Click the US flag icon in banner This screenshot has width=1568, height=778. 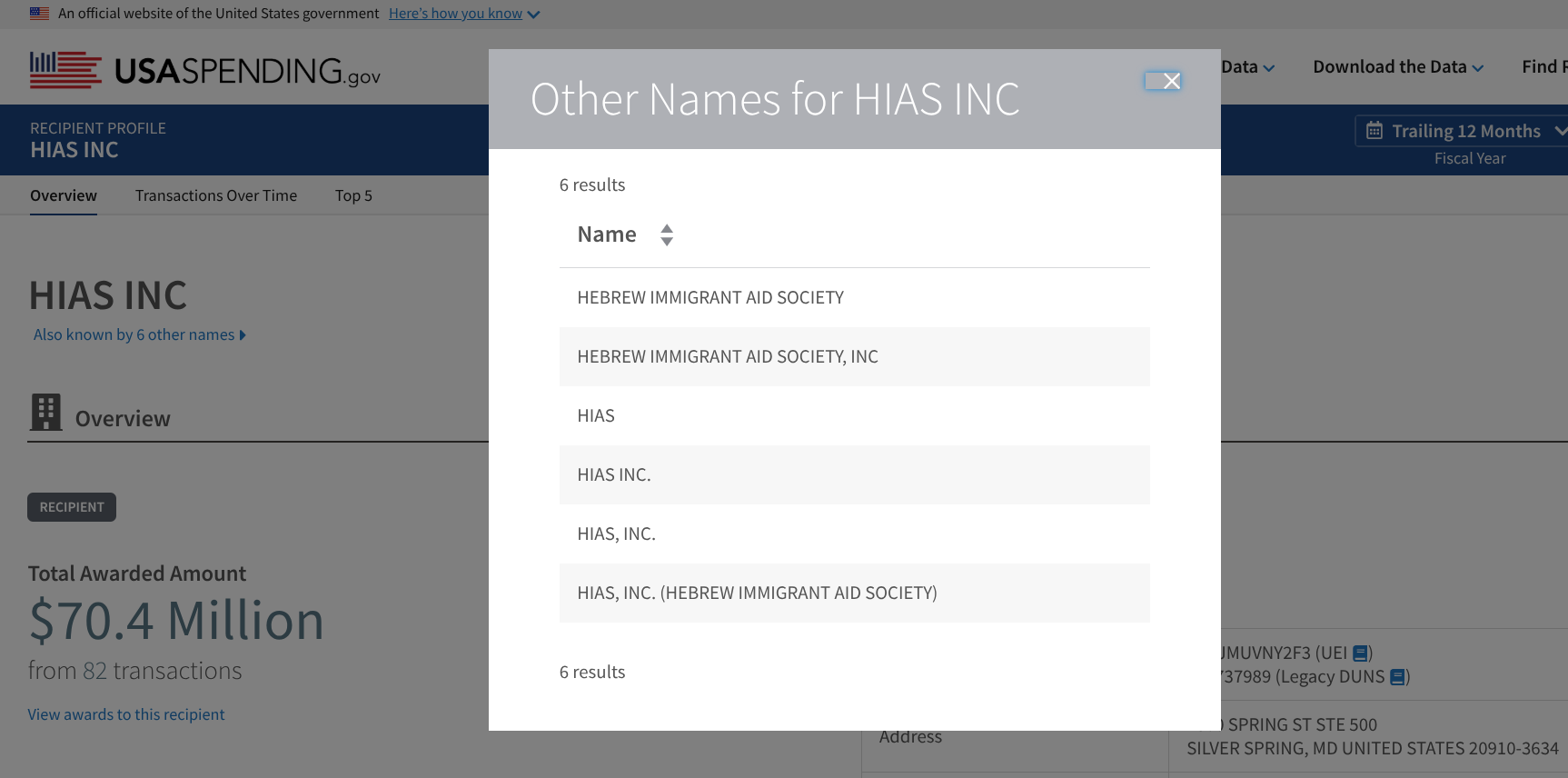coord(39,14)
